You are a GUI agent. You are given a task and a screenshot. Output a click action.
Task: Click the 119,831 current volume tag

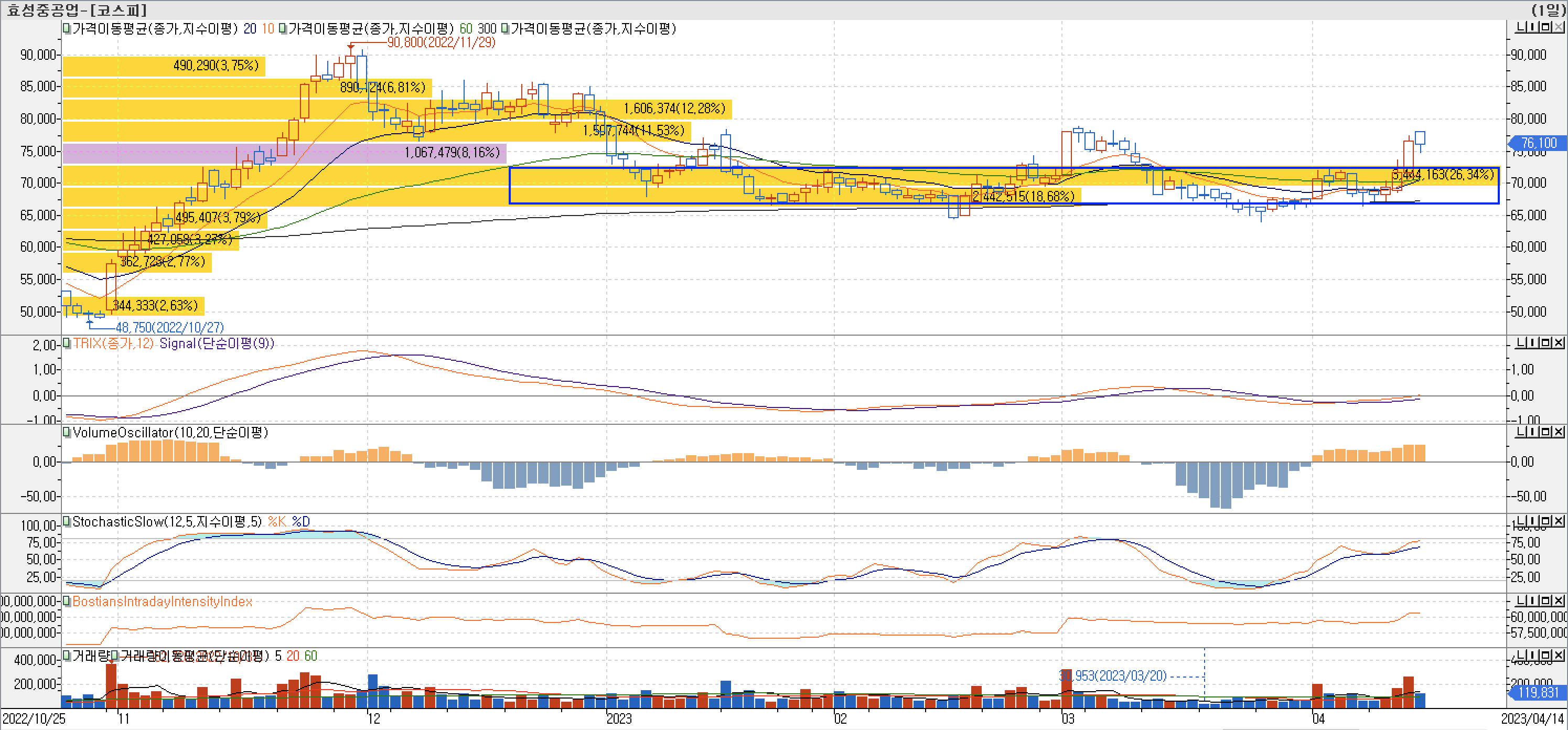click(x=1538, y=692)
